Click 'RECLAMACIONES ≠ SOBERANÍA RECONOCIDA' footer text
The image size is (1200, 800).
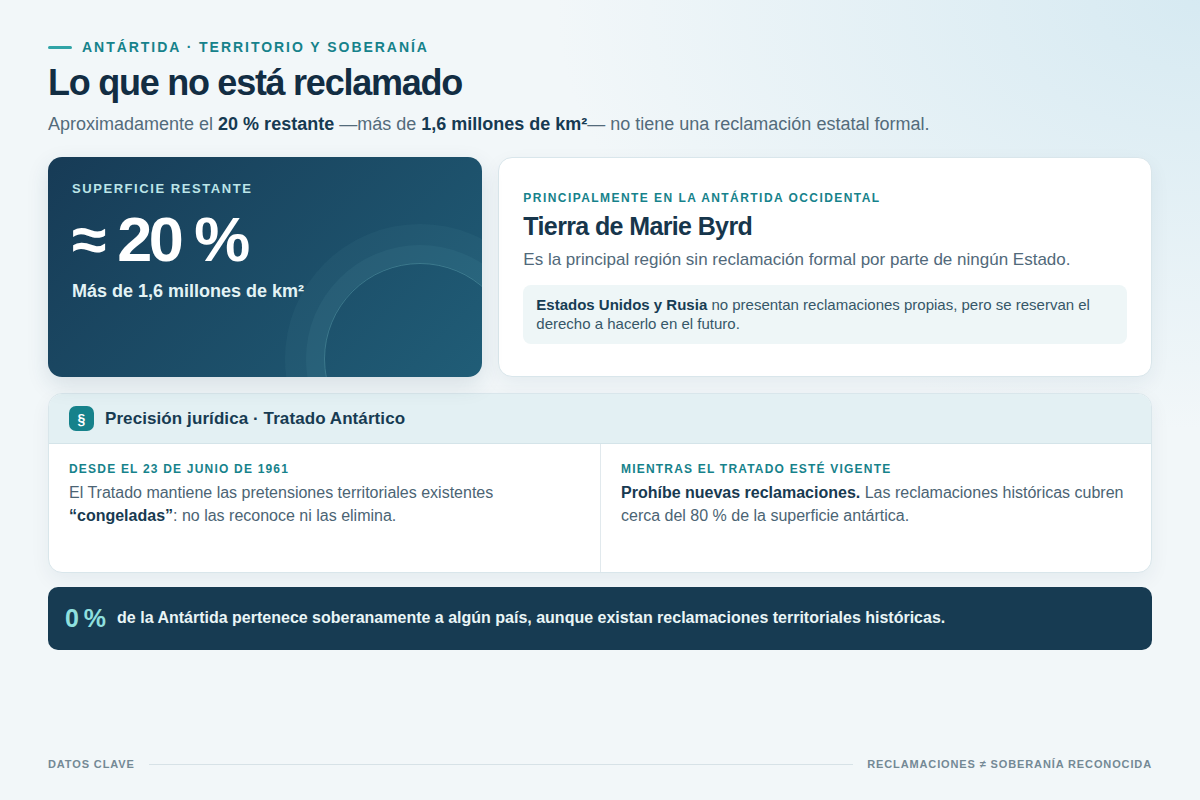(x=1009, y=764)
